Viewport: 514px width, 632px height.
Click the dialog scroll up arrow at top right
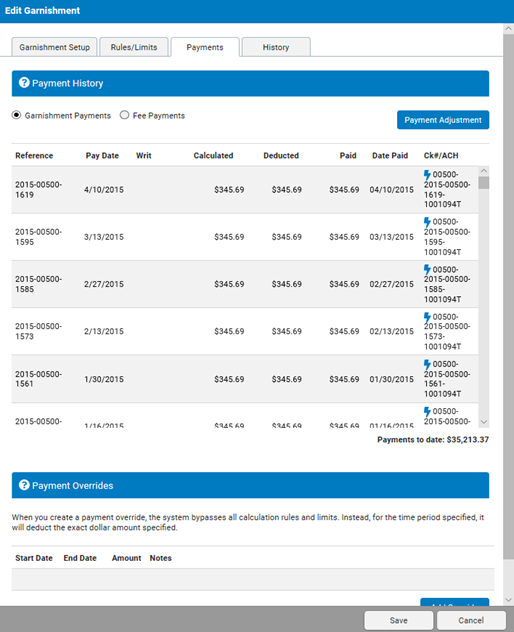(508, 29)
